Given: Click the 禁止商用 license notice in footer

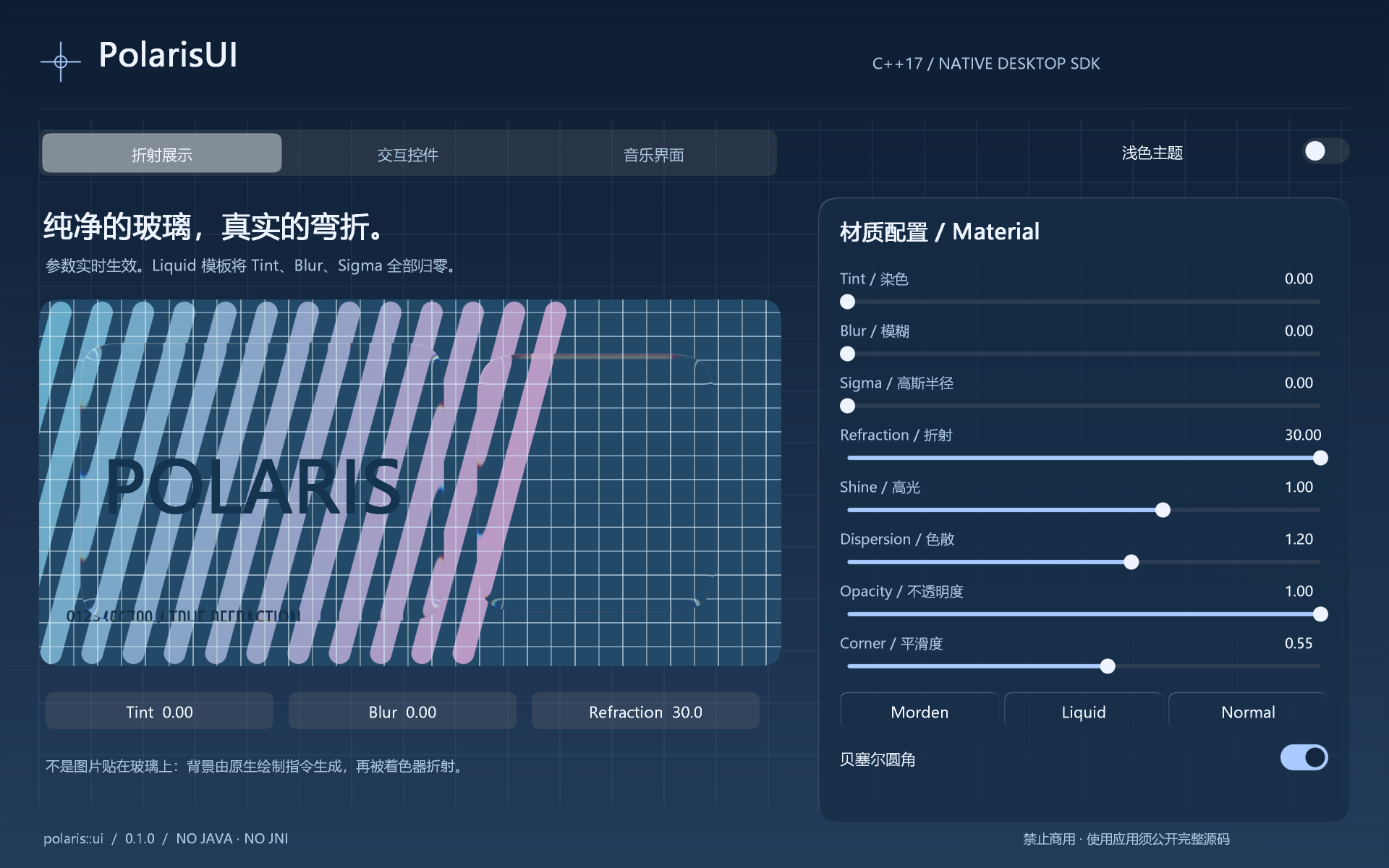Looking at the screenshot, I should tap(1126, 838).
